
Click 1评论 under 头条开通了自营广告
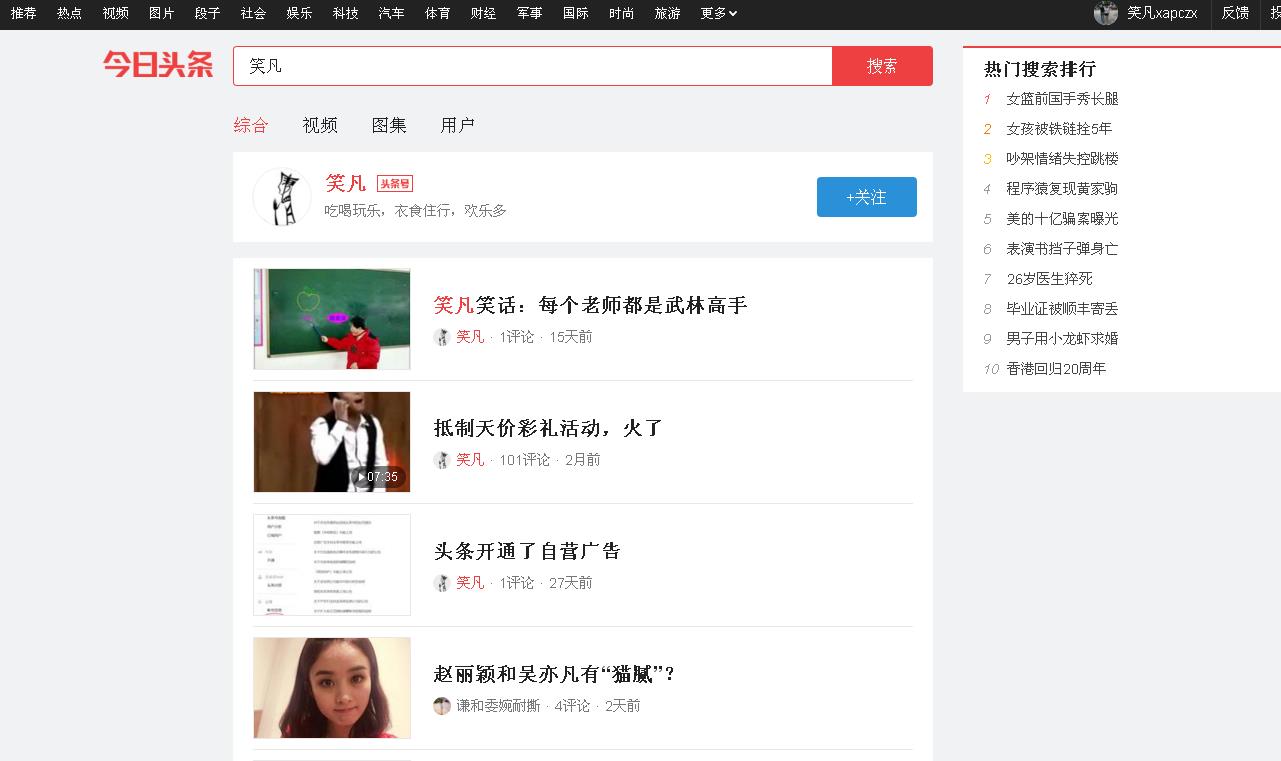[517, 583]
